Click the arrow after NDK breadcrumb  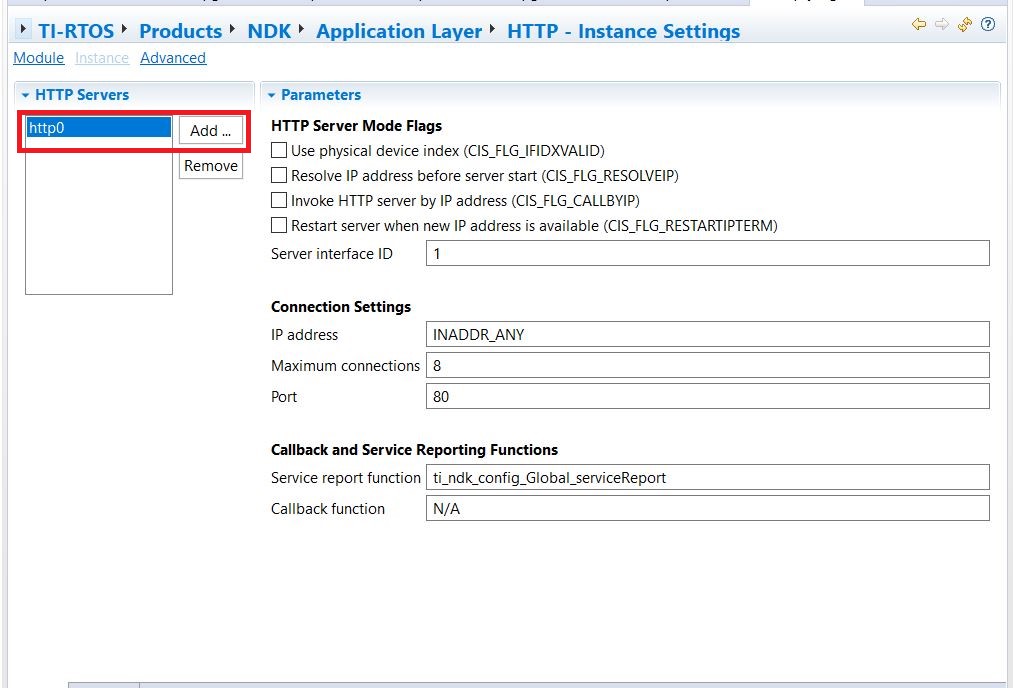[x=303, y=30]
